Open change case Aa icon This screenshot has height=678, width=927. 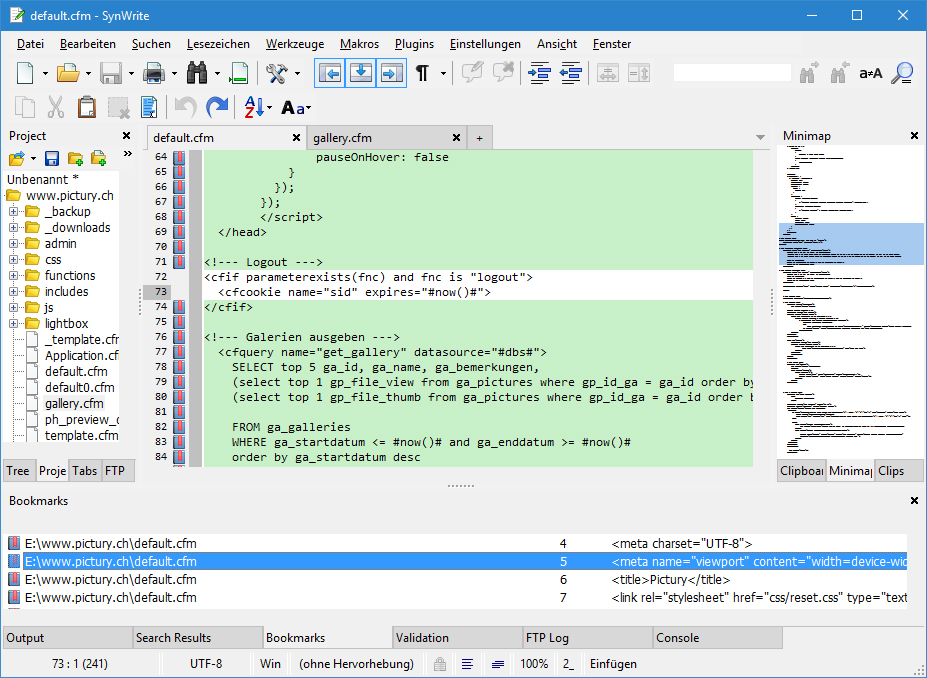[x=294, y=108]
